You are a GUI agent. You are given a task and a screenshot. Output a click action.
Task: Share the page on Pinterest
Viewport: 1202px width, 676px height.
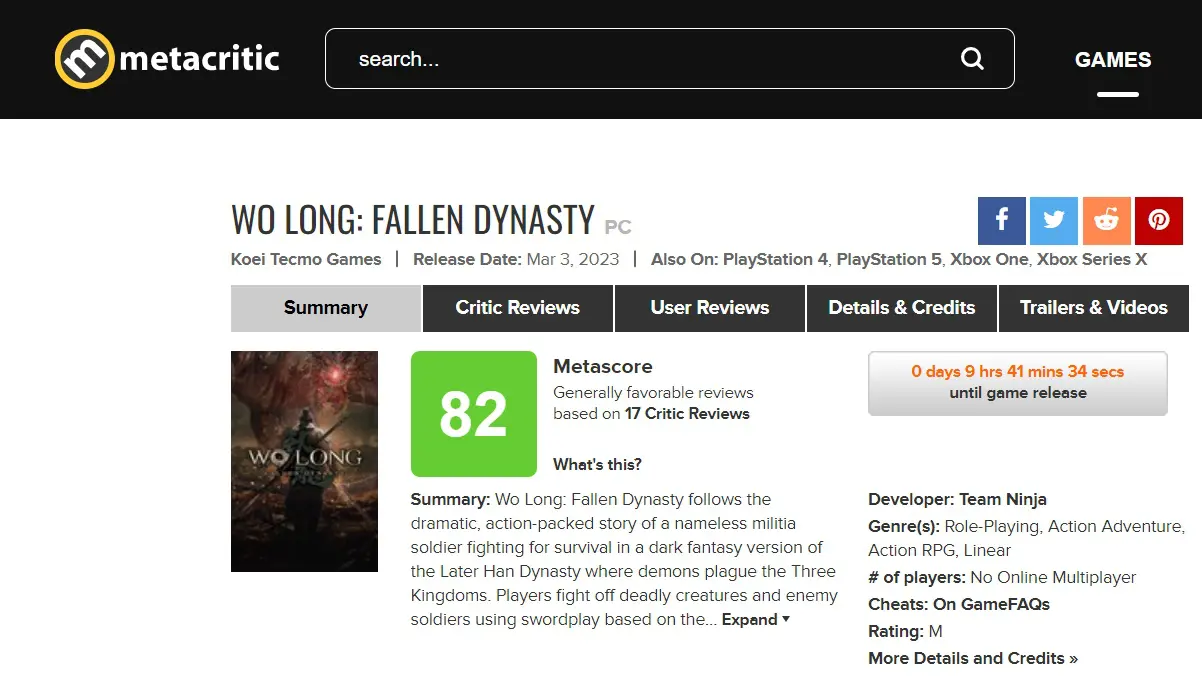(x=1159, y=221)
